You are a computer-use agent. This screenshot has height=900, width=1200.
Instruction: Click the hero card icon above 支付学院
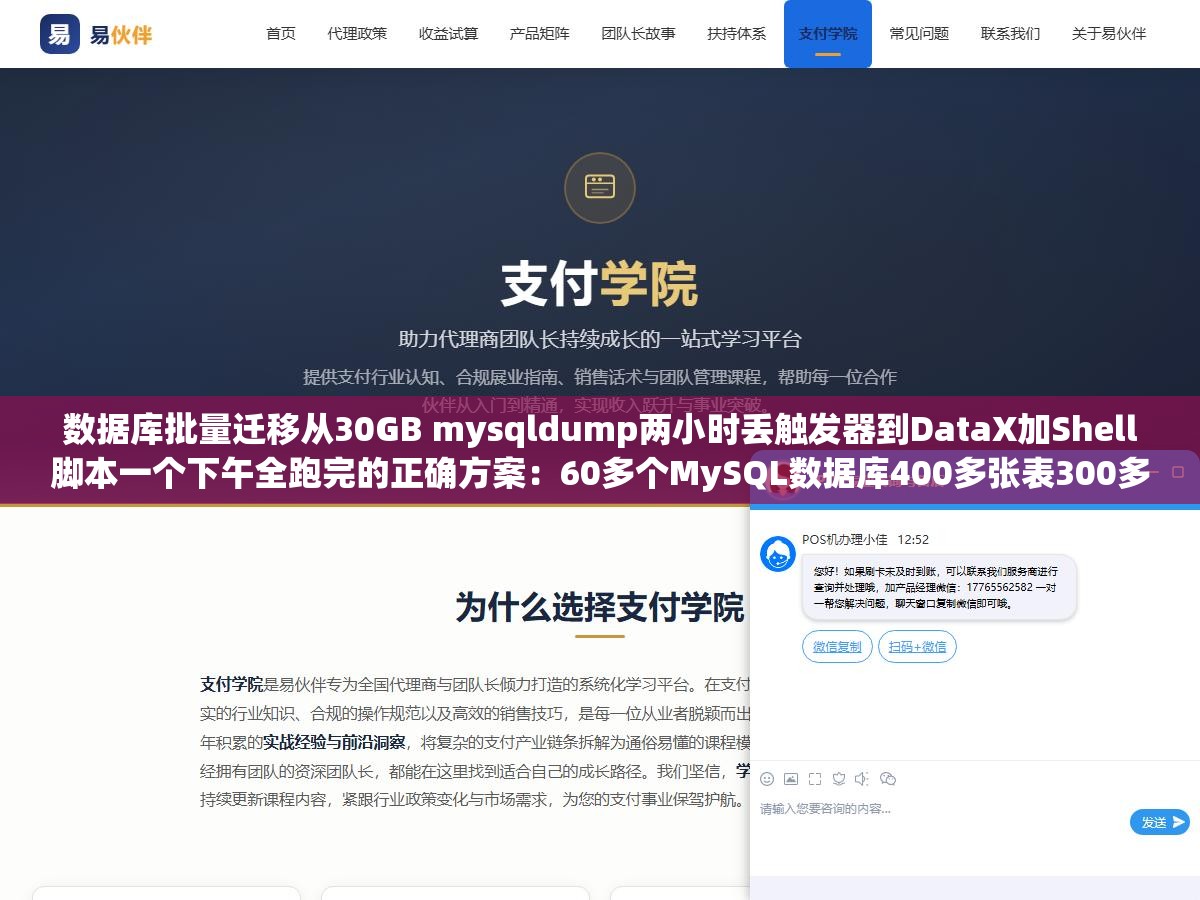(600, 187)
